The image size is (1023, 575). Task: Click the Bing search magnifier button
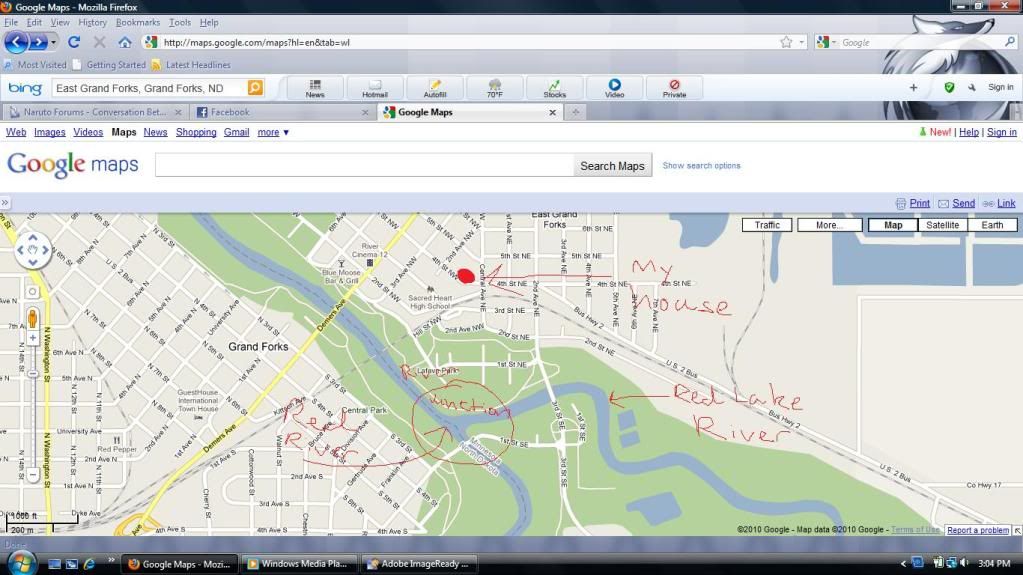[255, 88]
